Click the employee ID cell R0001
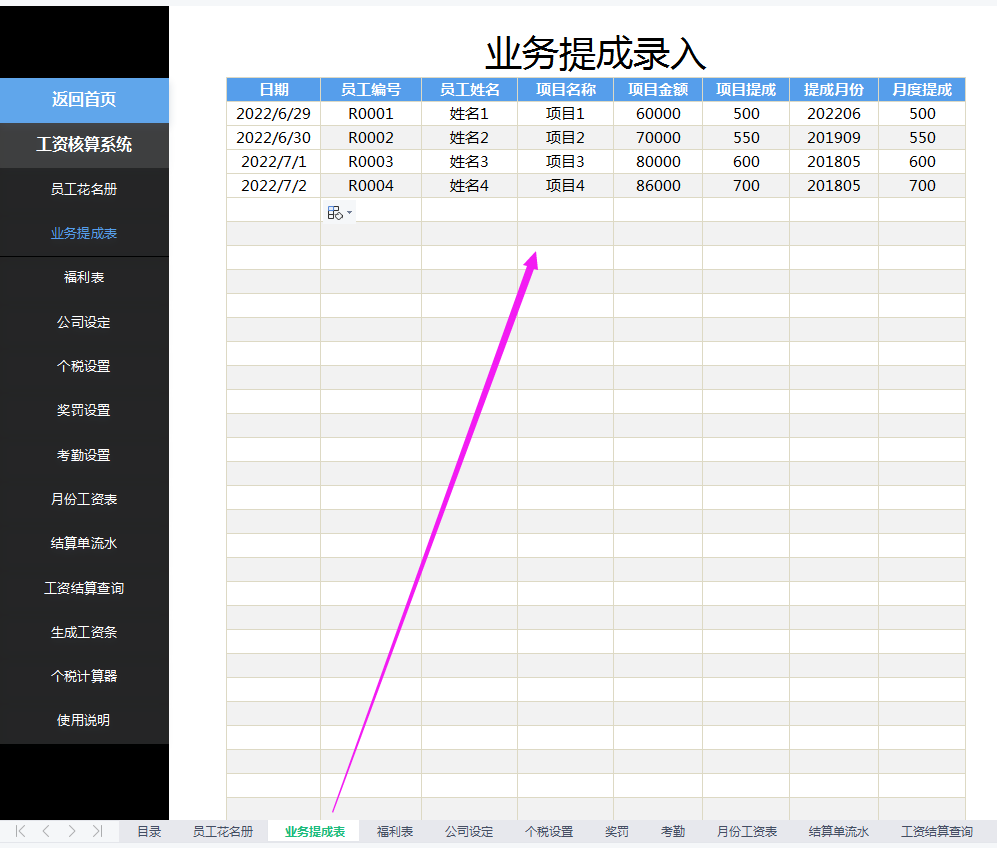The width and height of the screenshot is (997, 848). click(x=370, y=113)
